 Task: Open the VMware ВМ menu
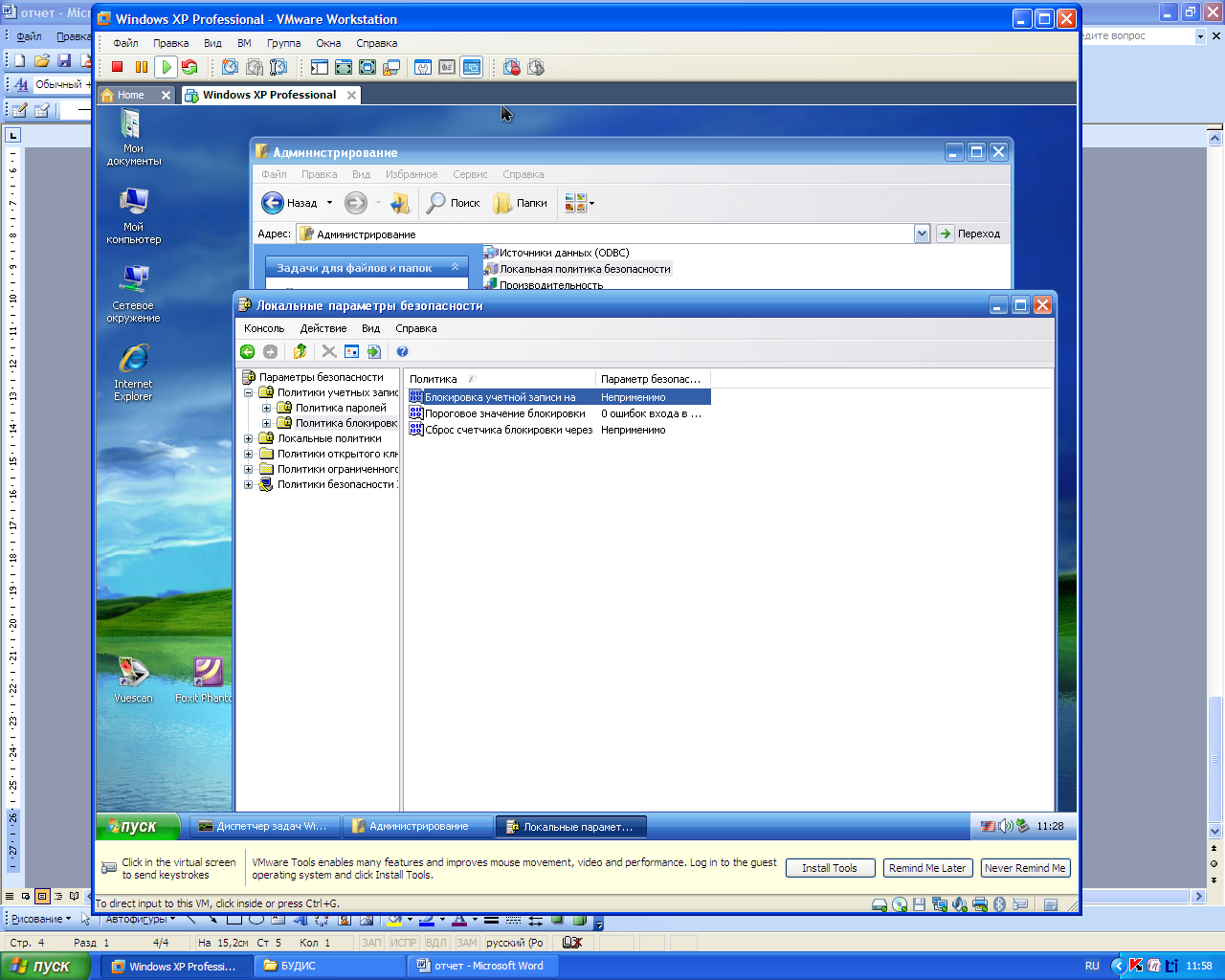click(x=244, y=43)
